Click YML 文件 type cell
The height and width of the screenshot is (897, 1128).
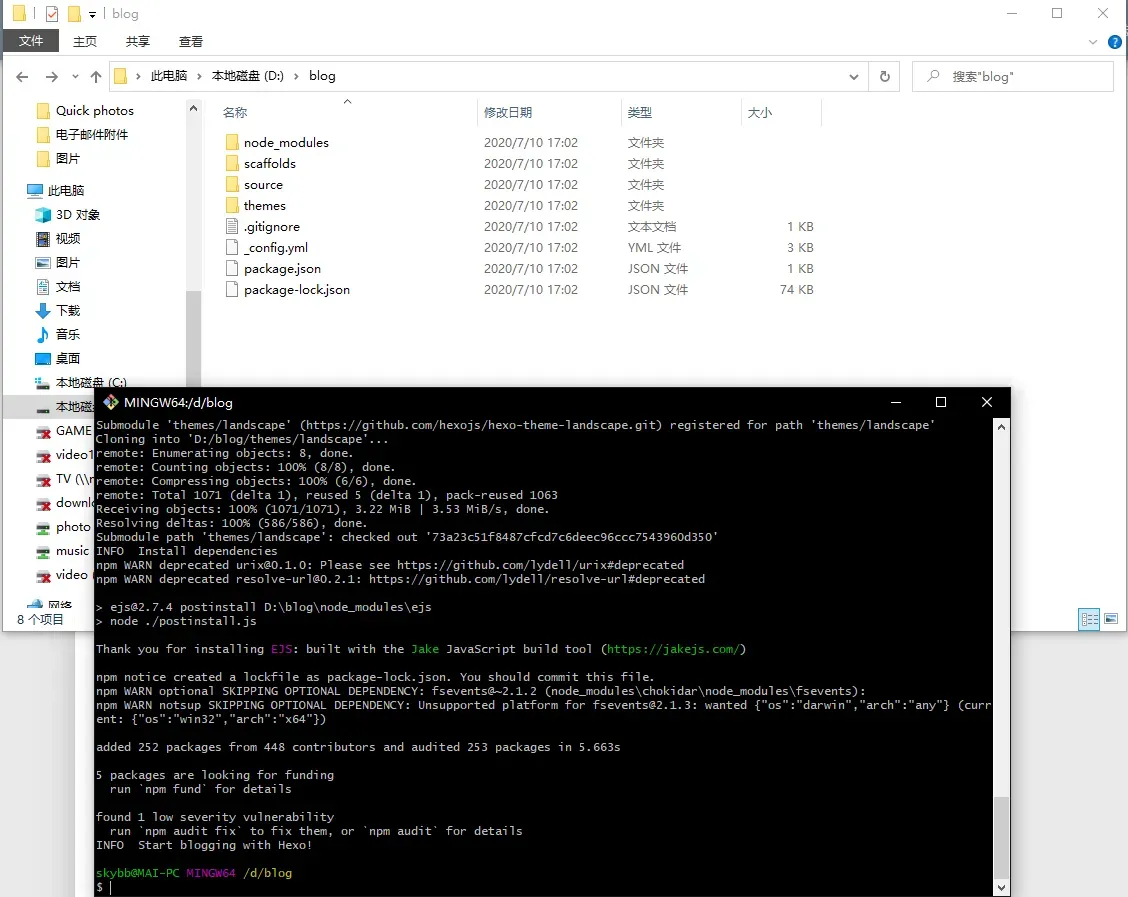654,247
